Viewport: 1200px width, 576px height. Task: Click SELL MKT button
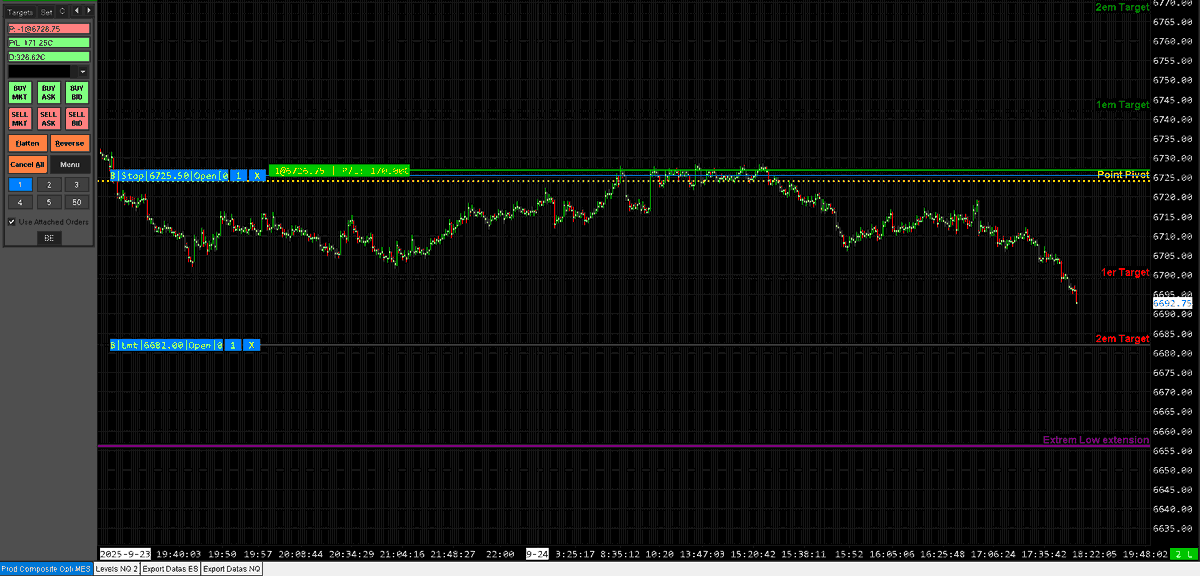point(20,119)
